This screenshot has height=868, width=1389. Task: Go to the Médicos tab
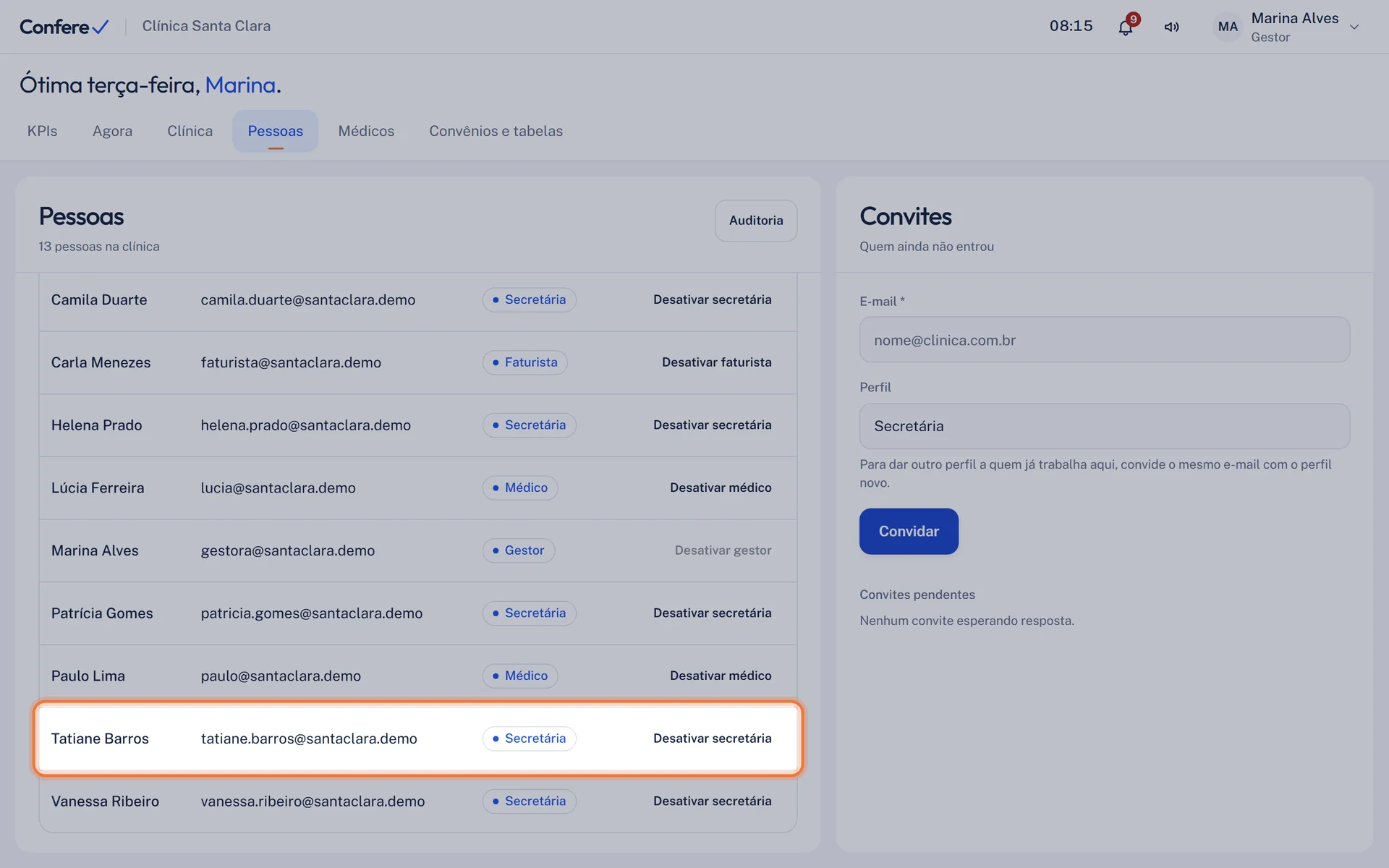366,131
